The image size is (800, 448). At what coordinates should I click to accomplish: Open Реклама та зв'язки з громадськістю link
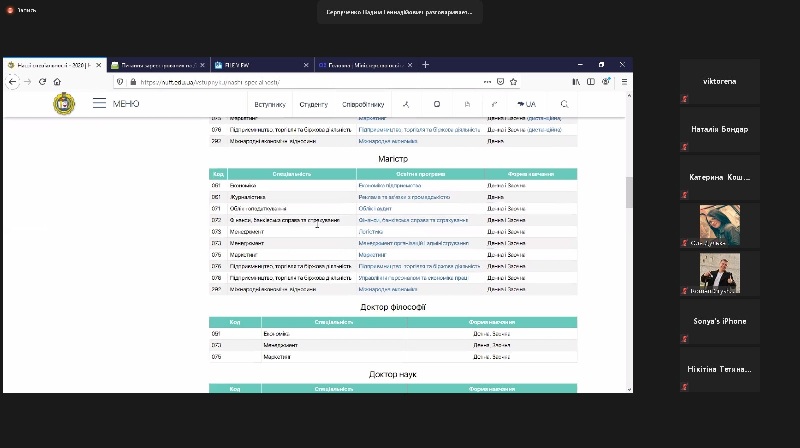404,197
